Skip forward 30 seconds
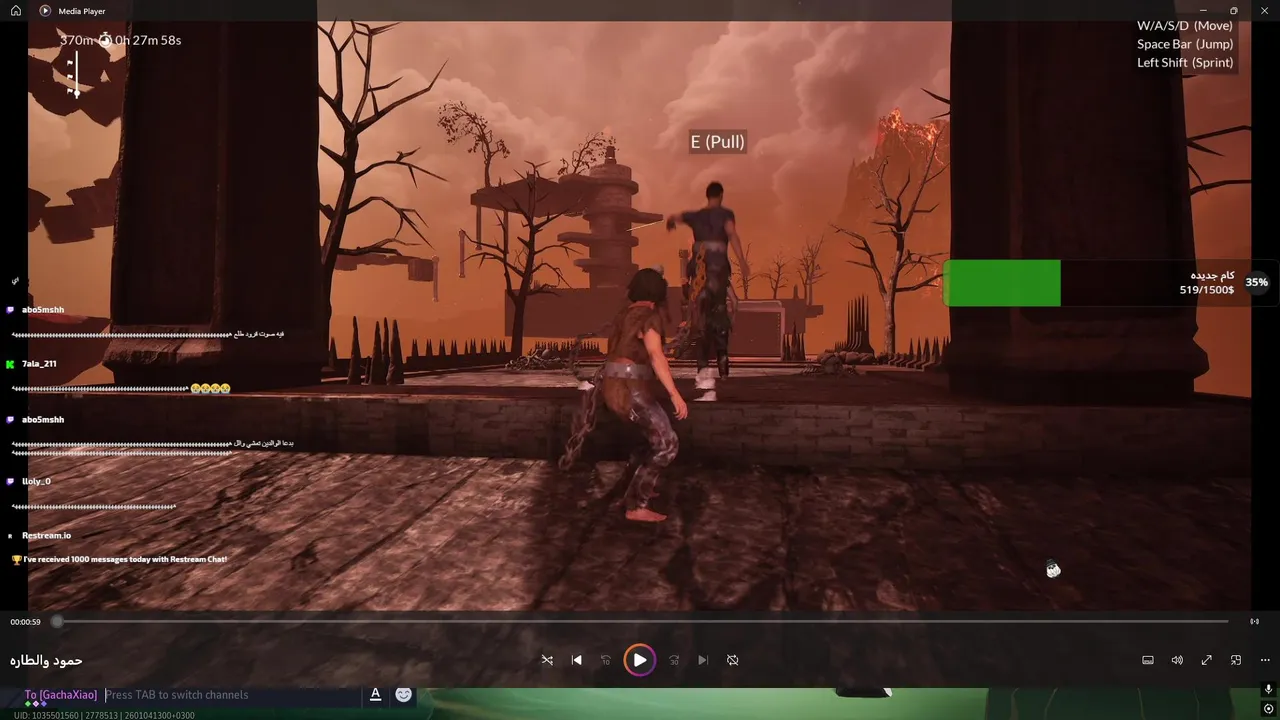This screenshot has width=1280, height=720. [x=674, y=660]
